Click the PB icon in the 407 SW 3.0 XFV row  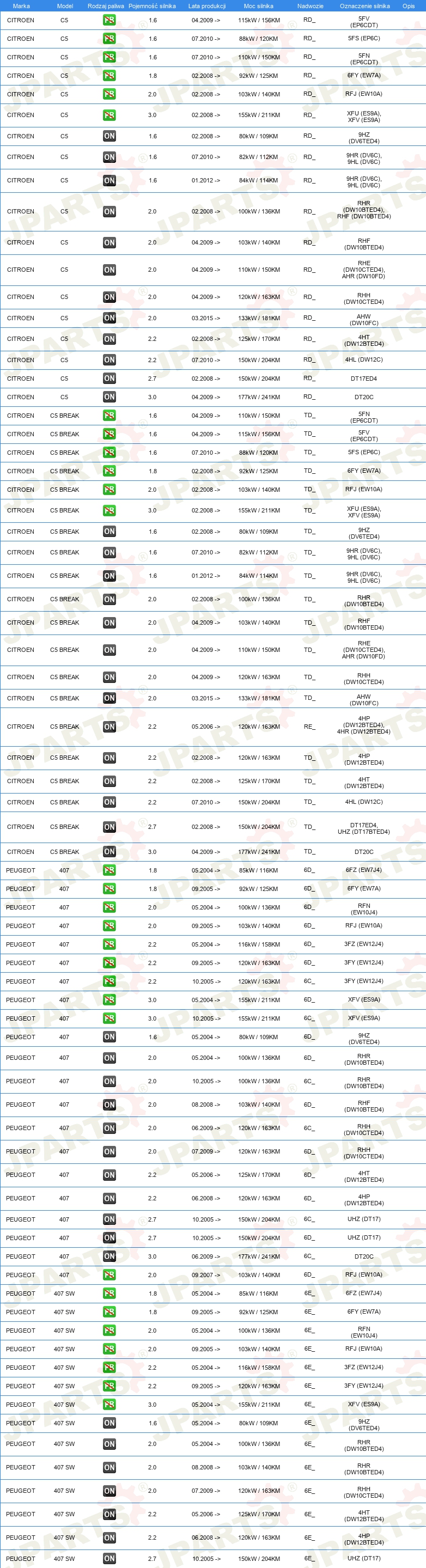109,1405
